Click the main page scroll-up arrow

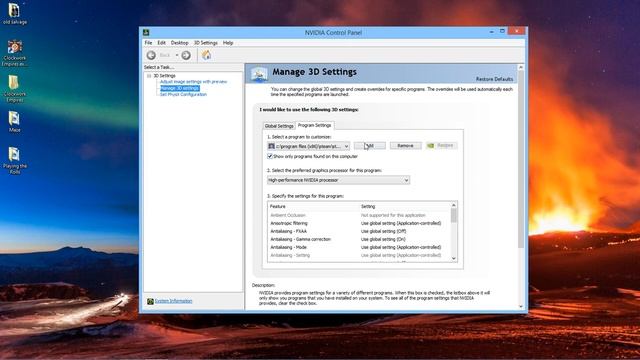click(521, 67)
